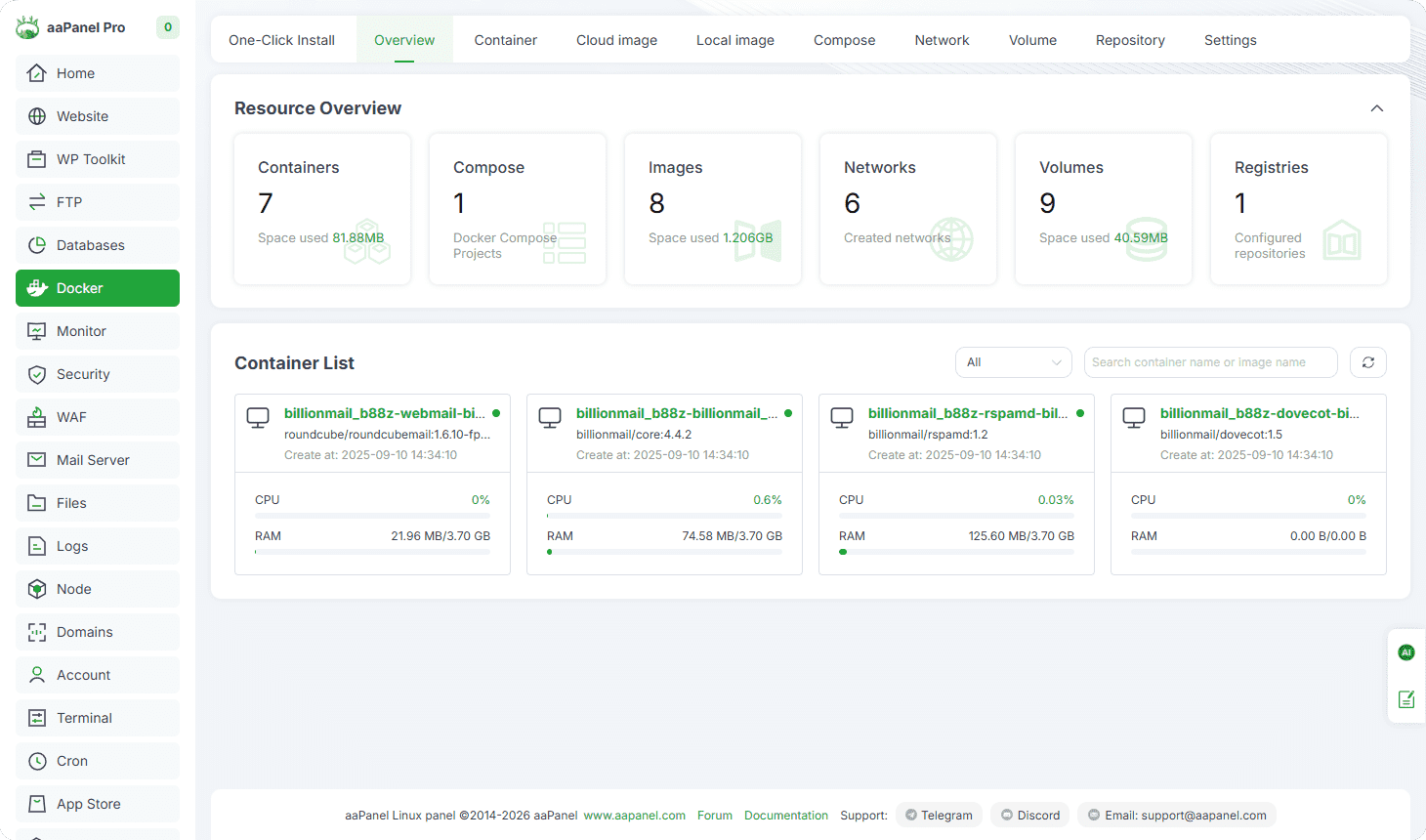Image resolution: width=1426 pixels, height=840 pixels.
Task: Click the refresh icon beside container search
Action: coord(1367,362)
